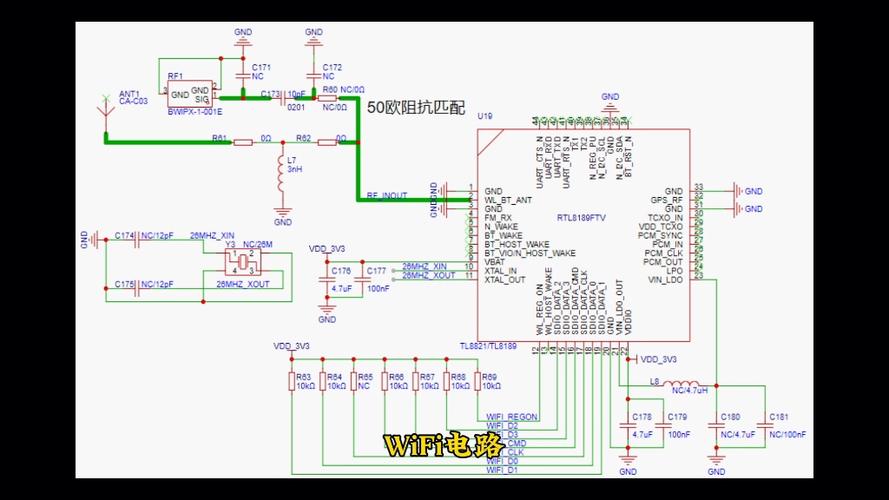
Task: Click the Y3 crystal symbol
Action: pos(243,261)
